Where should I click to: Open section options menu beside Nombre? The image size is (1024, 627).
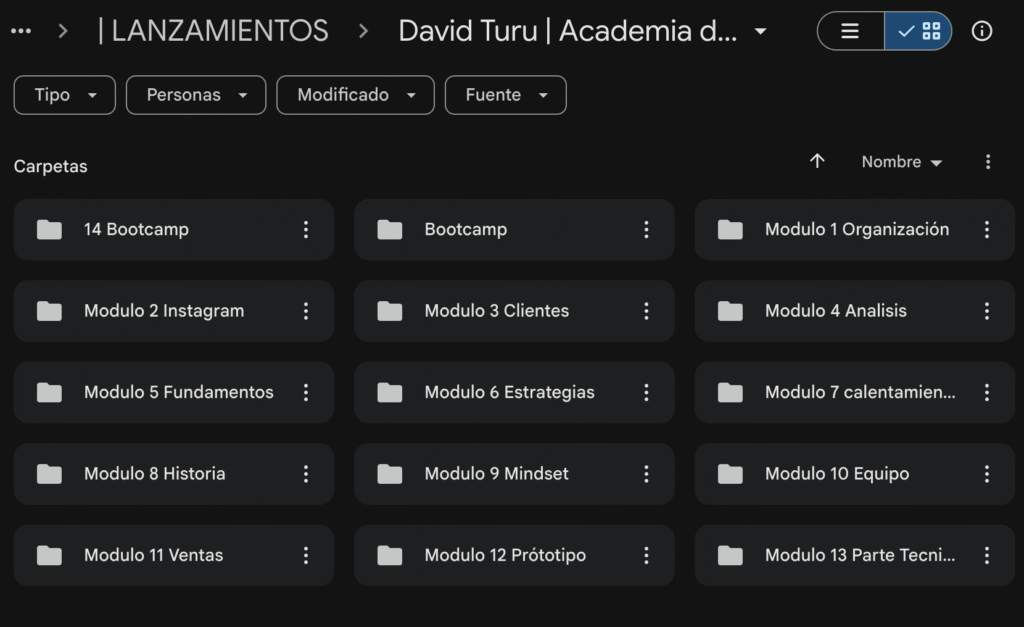(988, 162)
